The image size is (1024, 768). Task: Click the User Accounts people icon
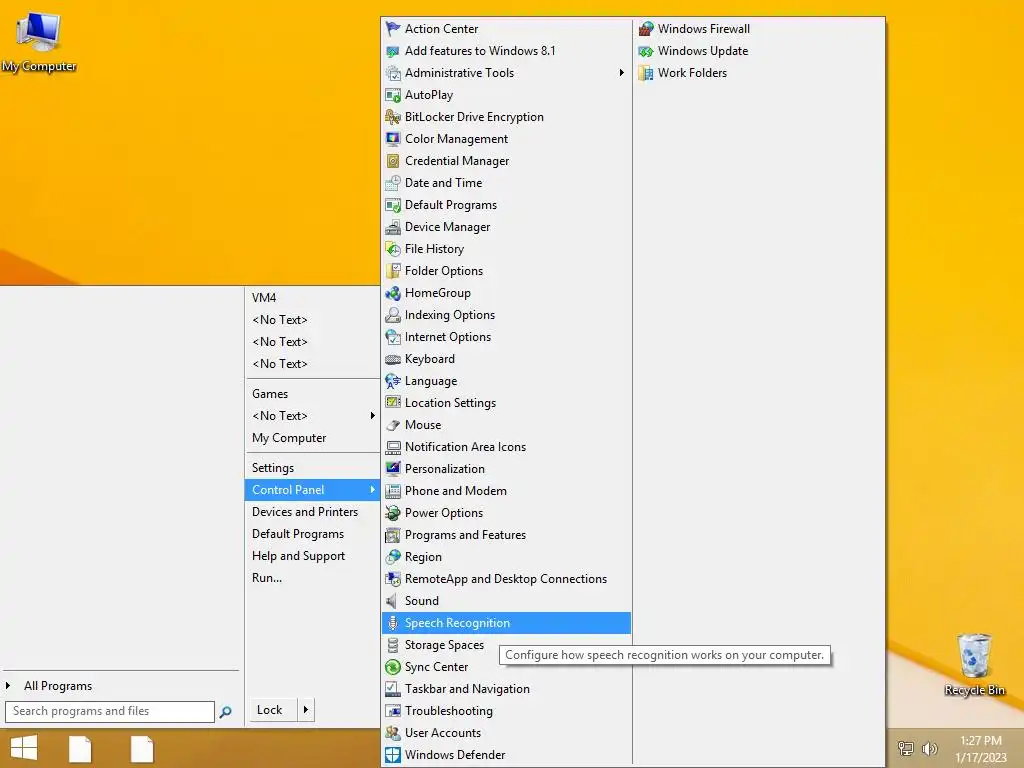coord(392,733)
